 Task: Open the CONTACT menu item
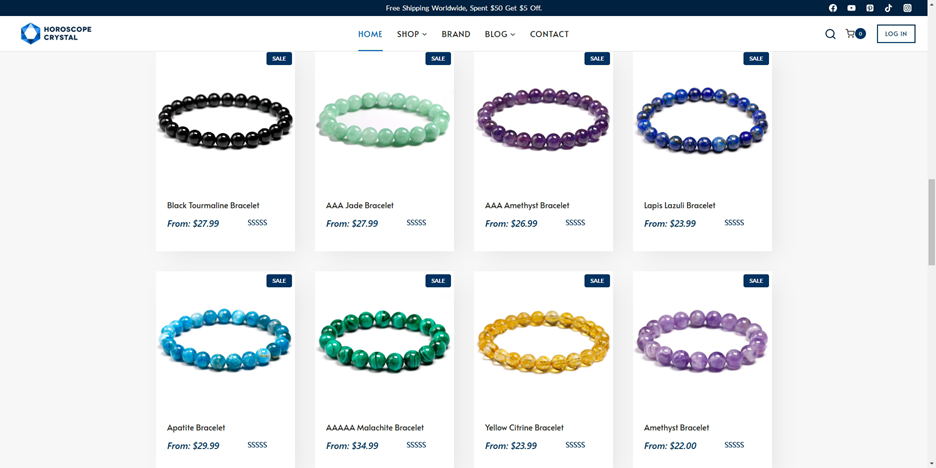click(549, 34)
